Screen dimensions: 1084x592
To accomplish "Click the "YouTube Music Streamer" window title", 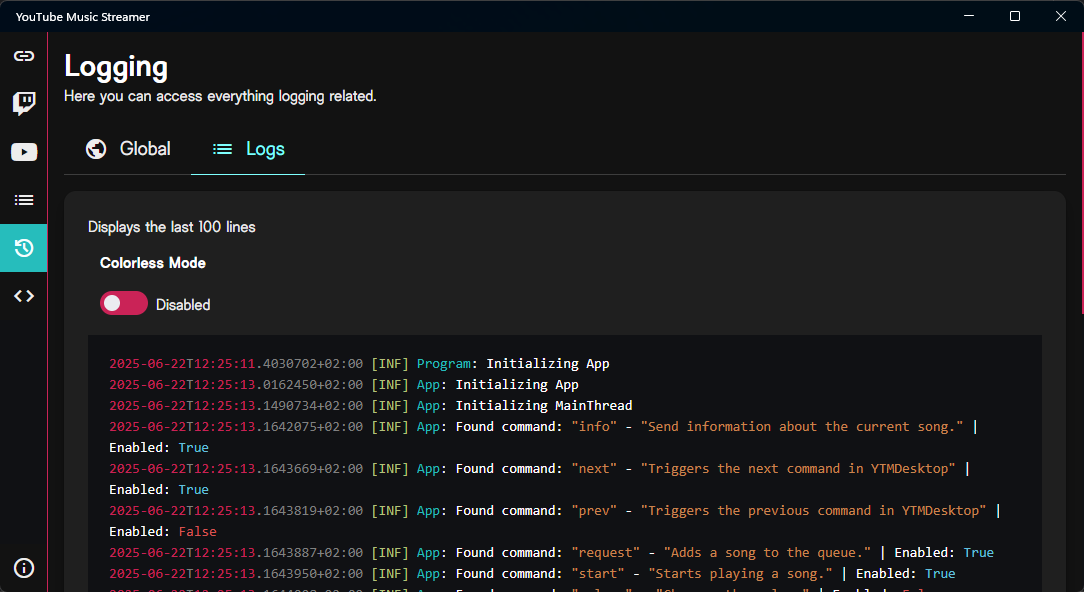I will coord(83,17).
